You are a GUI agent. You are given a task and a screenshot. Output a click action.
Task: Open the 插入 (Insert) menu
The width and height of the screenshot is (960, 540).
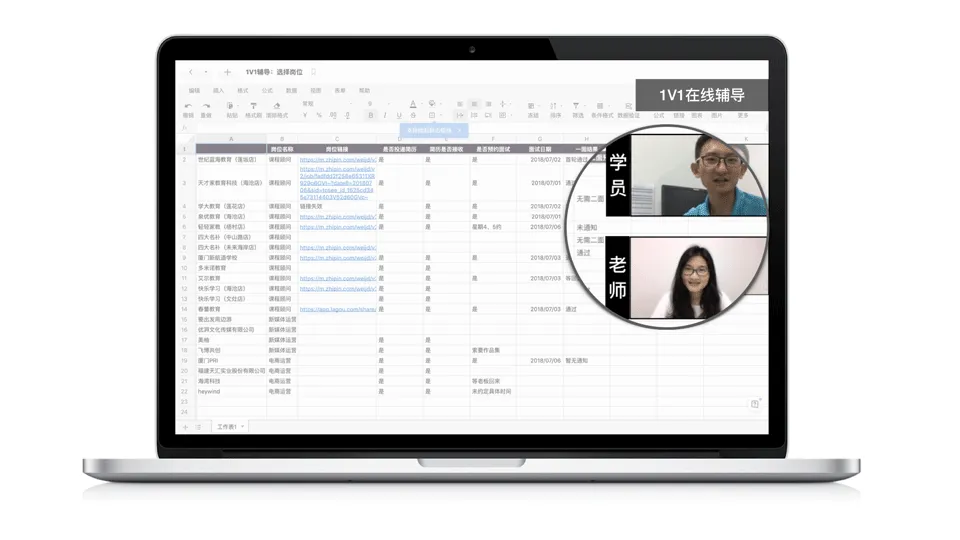point(218,90)
